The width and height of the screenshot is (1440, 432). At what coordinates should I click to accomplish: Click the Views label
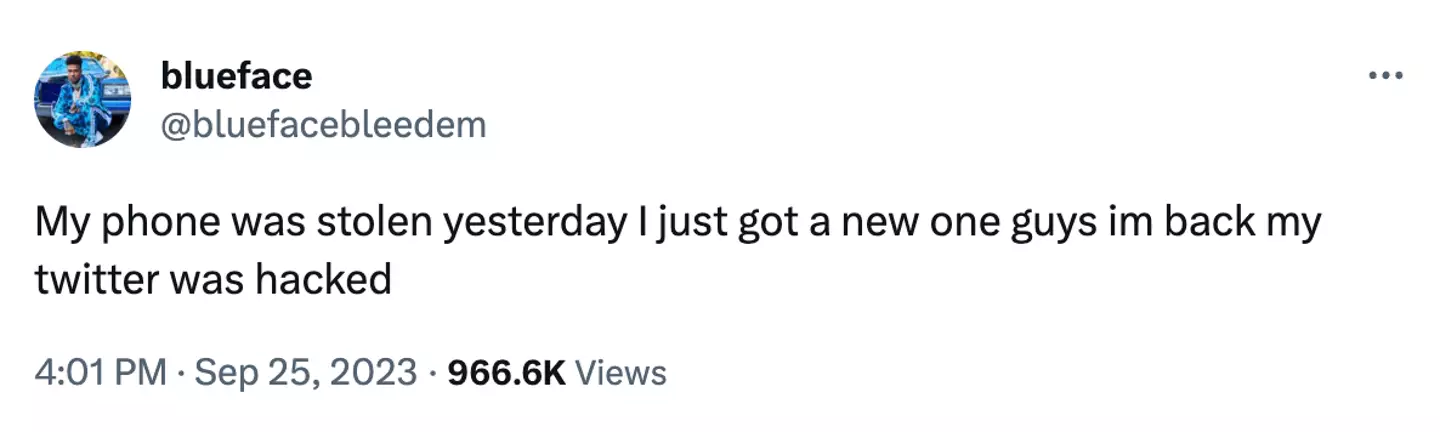tap(621, 373)
